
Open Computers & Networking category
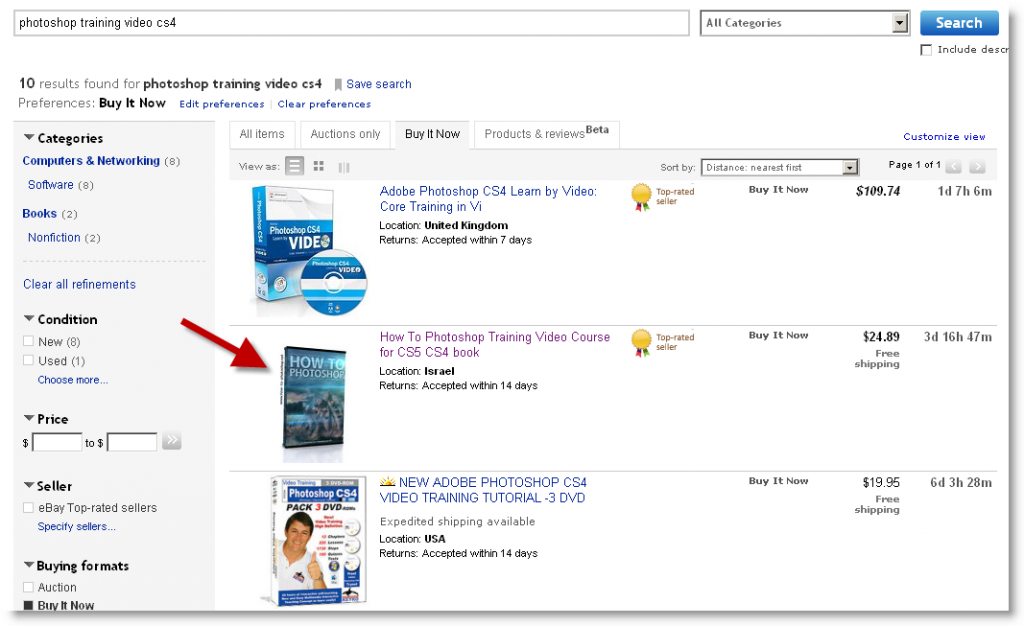[91, 161]
